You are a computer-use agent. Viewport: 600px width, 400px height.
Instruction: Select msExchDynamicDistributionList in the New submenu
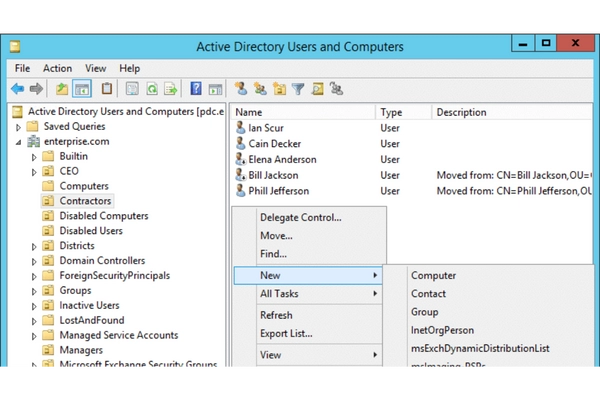tap(488, 348)
